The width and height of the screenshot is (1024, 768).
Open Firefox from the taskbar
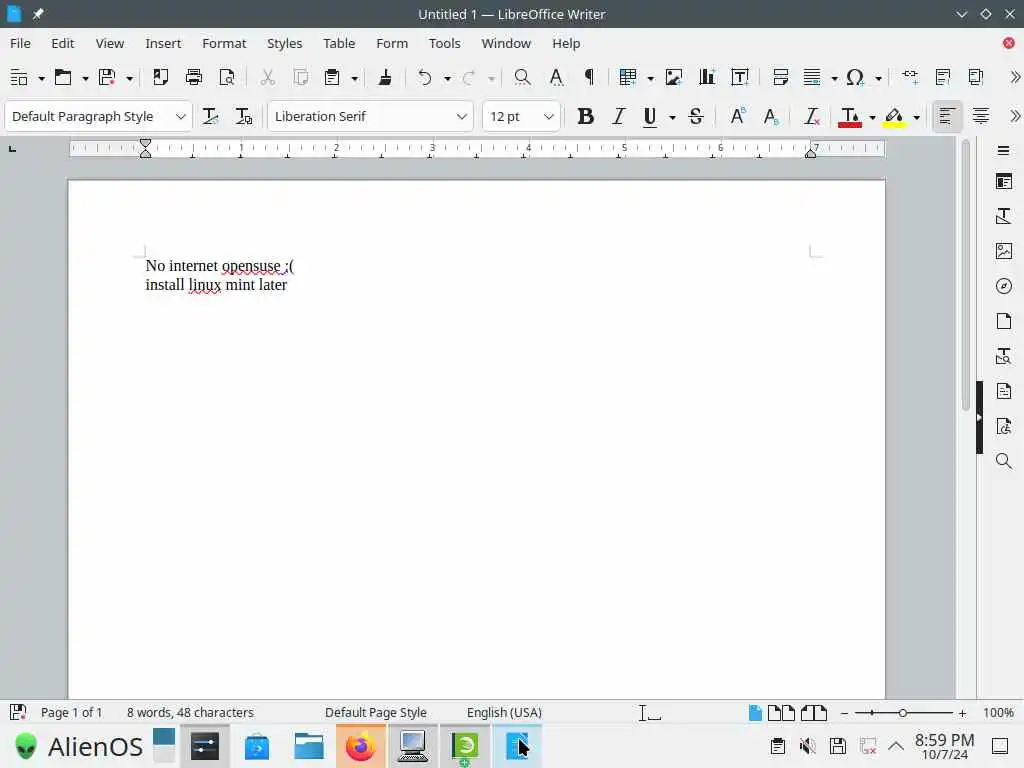360,746
